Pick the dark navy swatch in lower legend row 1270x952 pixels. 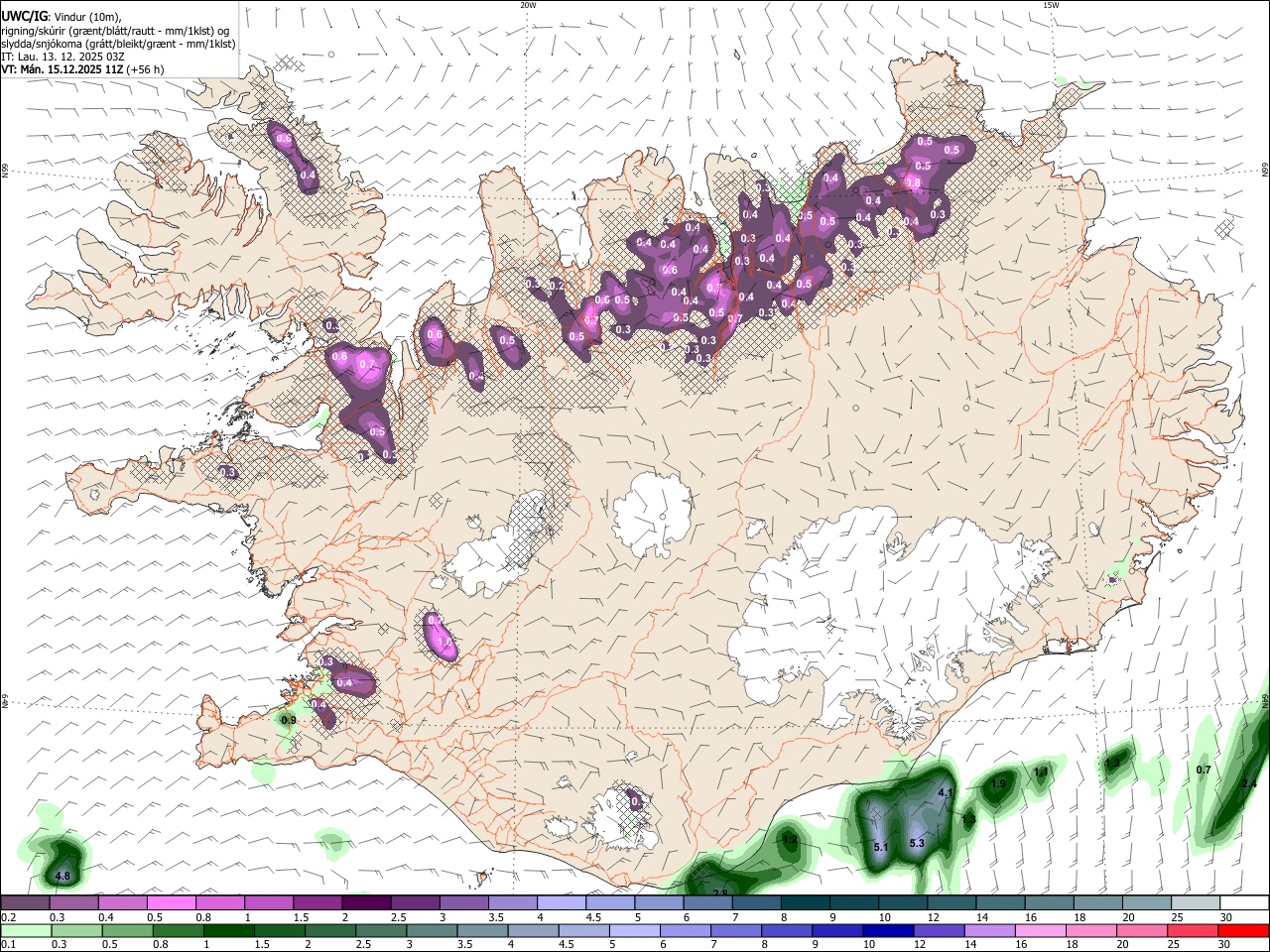[x=886, y=930]
